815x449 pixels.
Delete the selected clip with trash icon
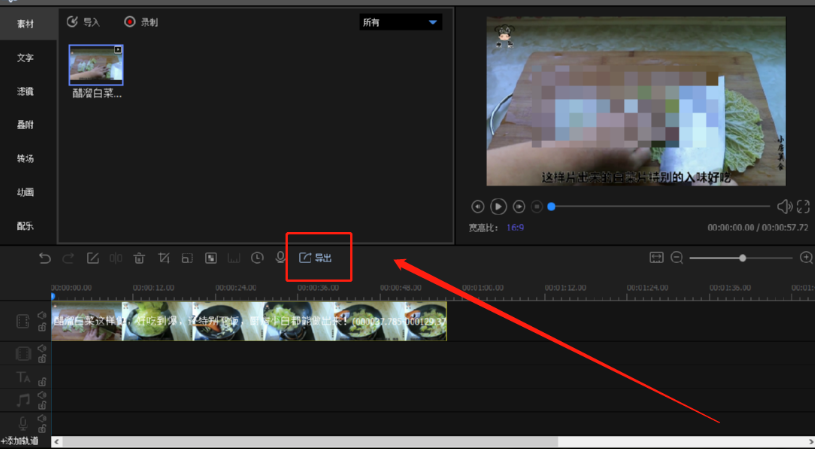(139, 258)
